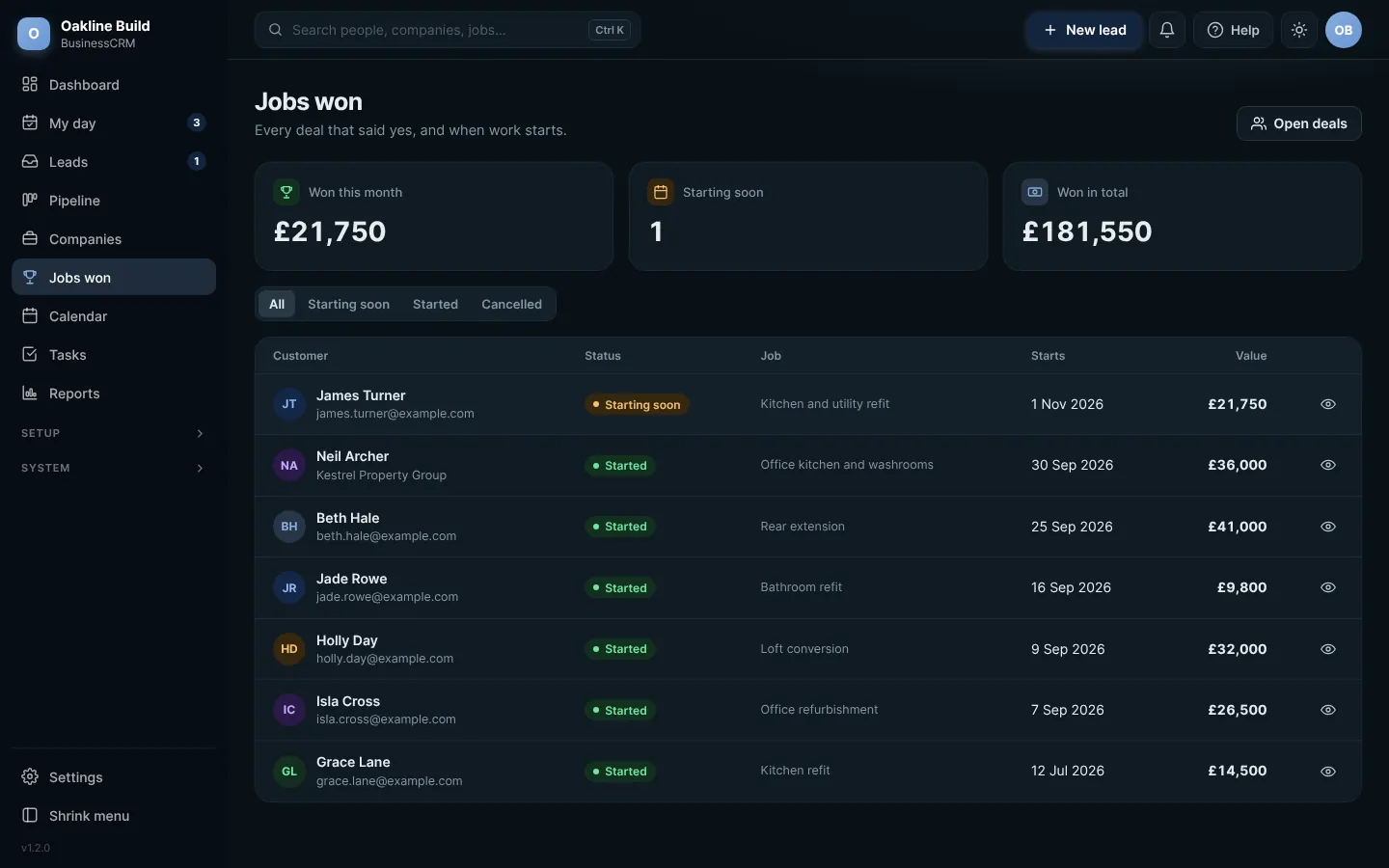This screenshot has height=868, width=1389.
Task: Open Settings in the sidebar
Action: click(x=114, y=777)
